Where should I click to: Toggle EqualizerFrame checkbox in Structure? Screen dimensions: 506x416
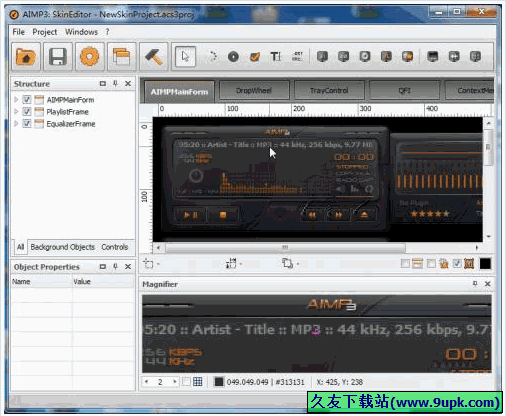(x=27, y=123)
